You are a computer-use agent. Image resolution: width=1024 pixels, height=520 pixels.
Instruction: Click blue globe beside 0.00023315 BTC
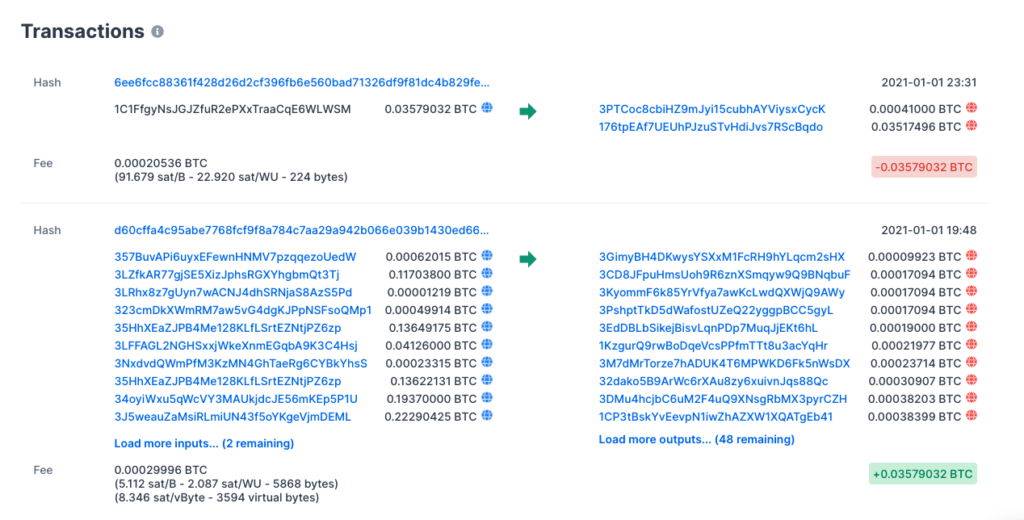487,362
